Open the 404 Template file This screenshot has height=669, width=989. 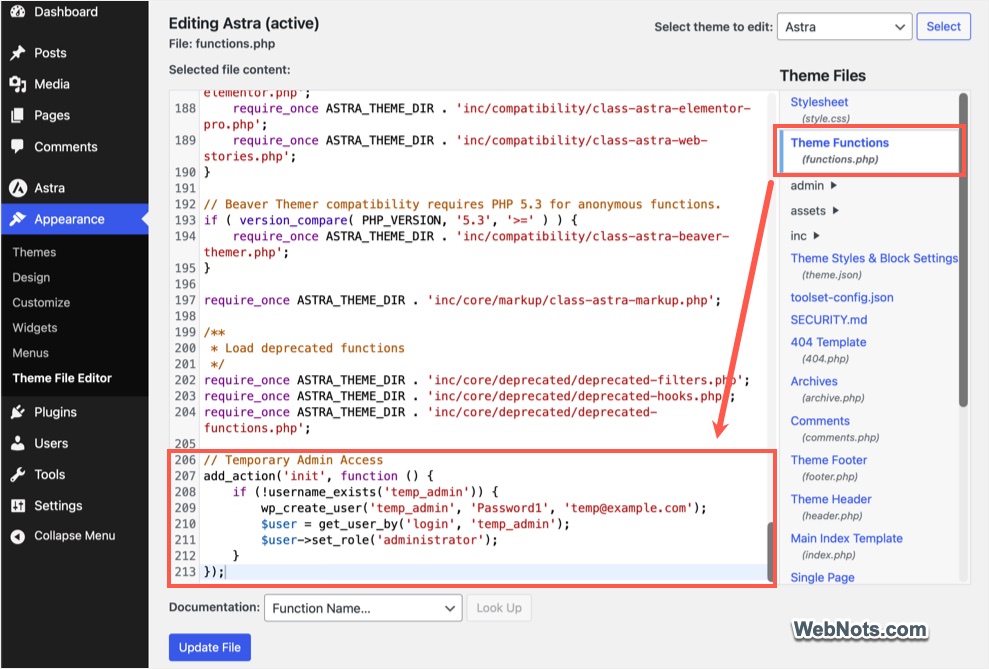828,342
